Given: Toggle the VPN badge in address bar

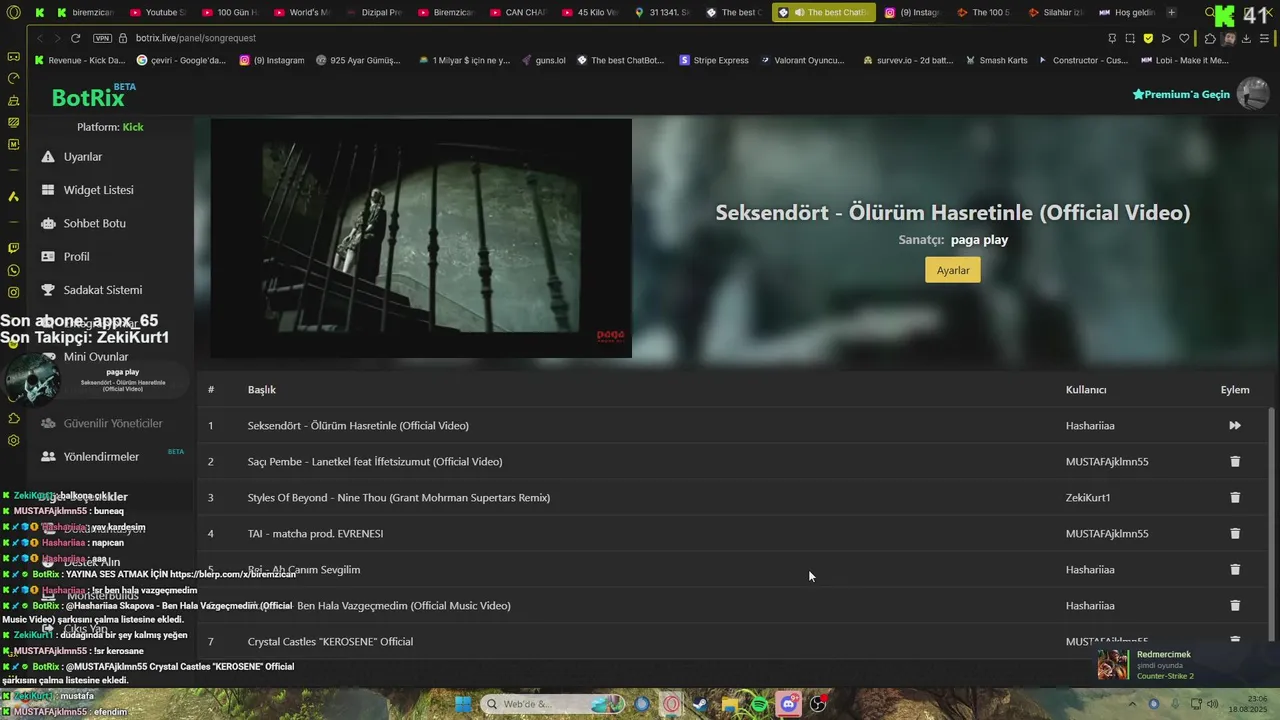Looking at the screenshot, I should point(102,38).
